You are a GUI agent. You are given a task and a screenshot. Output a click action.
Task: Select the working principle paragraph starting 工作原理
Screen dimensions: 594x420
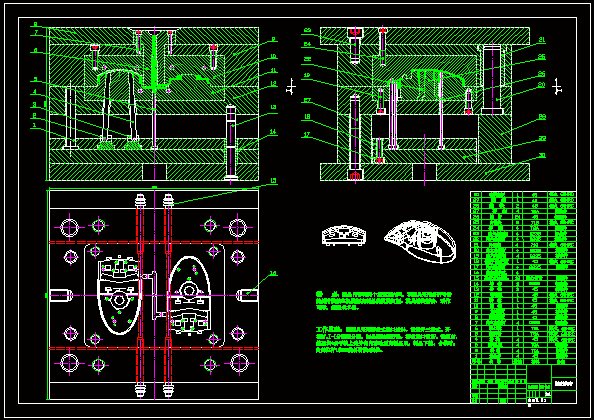pyautogui.click(x=386, y=340)
